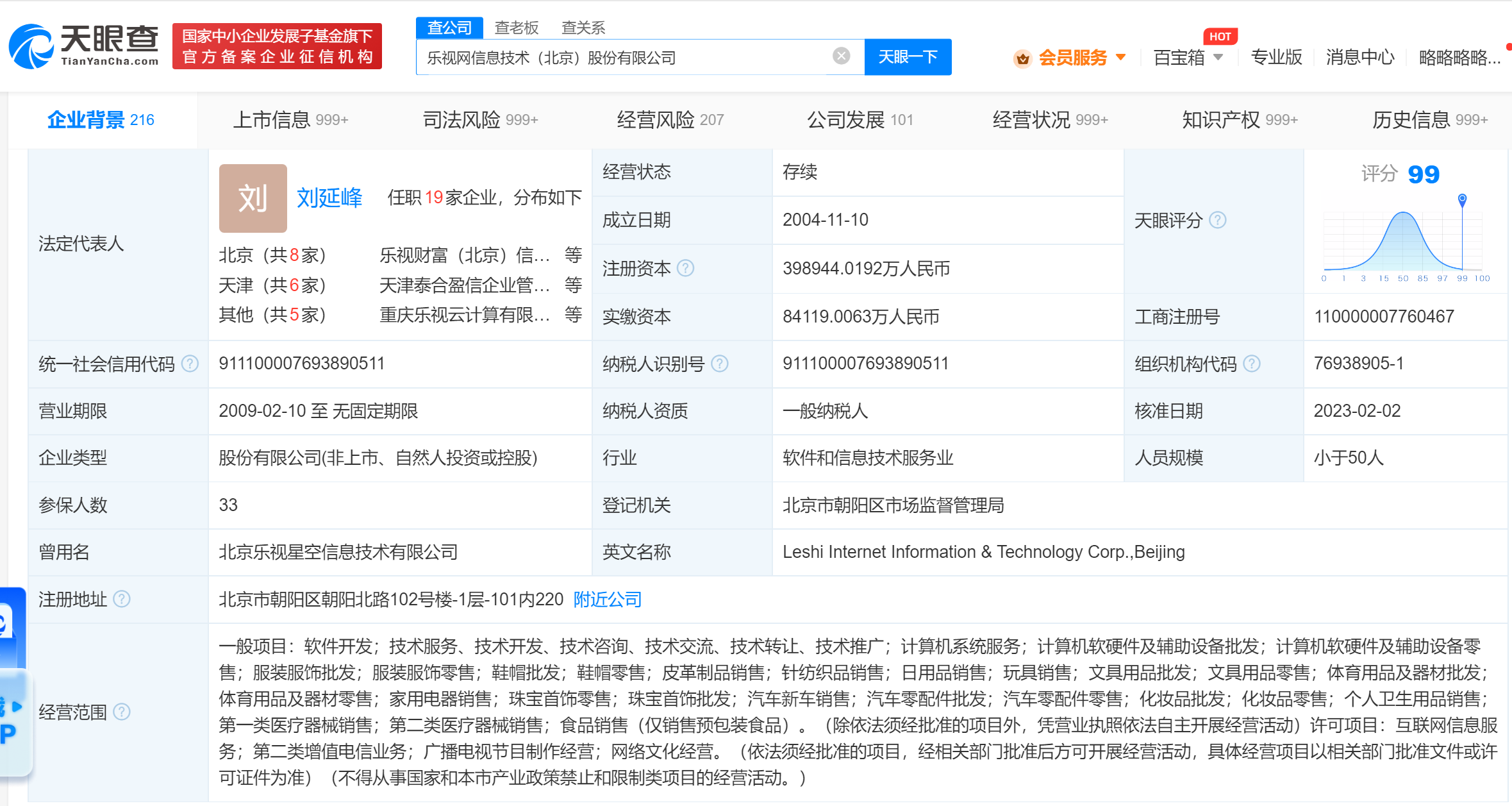Open 天津泰合盈信企业管… company entry
The width and height of the screenshot is (1512, 806).
(465, 285)
